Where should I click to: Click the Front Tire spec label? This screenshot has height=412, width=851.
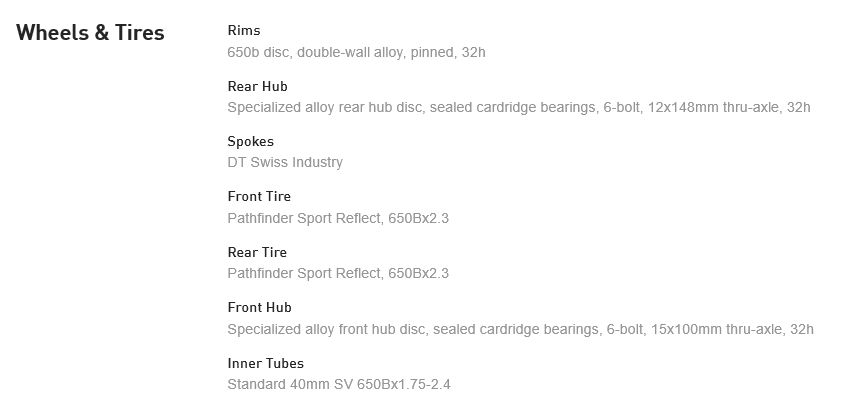coord(259,196)
